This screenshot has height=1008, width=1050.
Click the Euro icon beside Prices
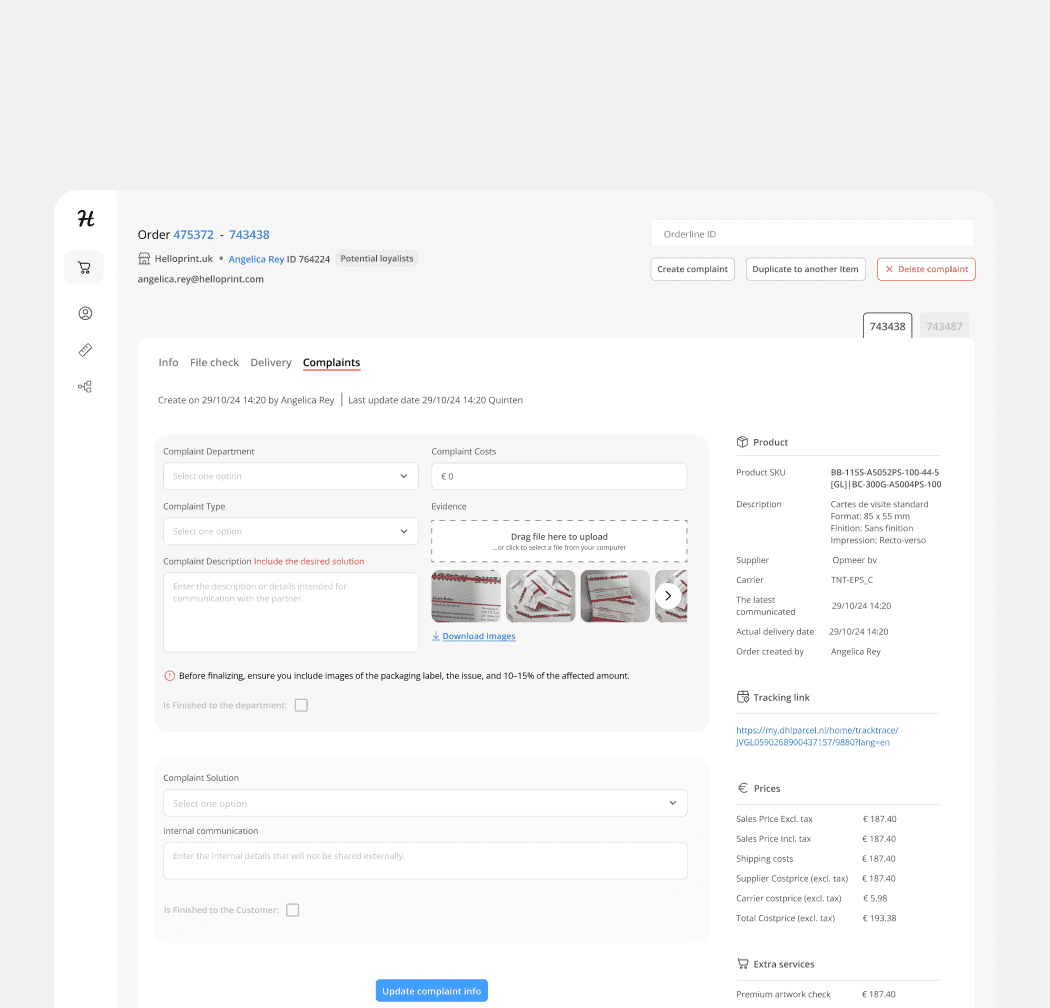pos(743,788)
